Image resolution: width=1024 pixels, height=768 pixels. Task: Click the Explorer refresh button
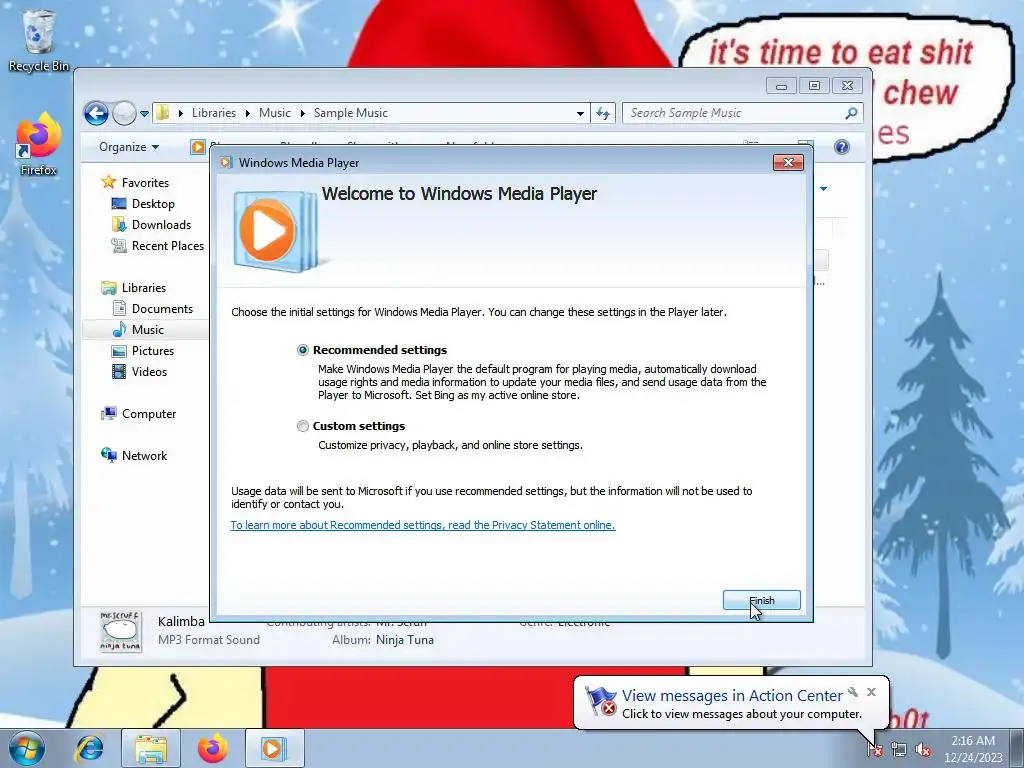(603, 114)
